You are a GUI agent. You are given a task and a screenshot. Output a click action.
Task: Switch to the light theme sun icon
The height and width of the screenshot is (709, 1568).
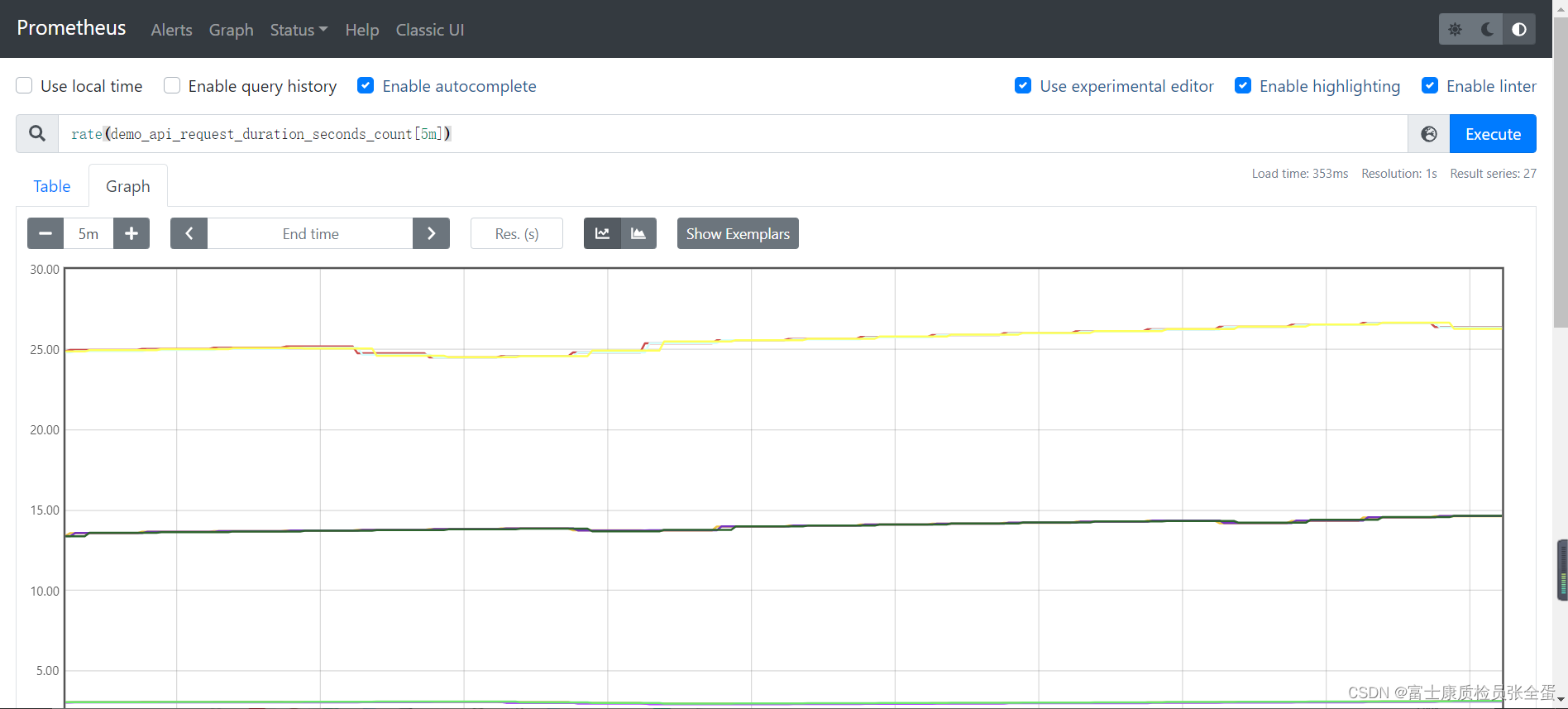click(1455, 29)
